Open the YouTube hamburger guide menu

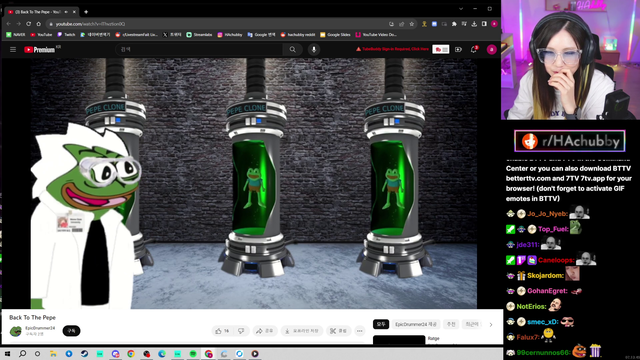(x=13, y=49)
